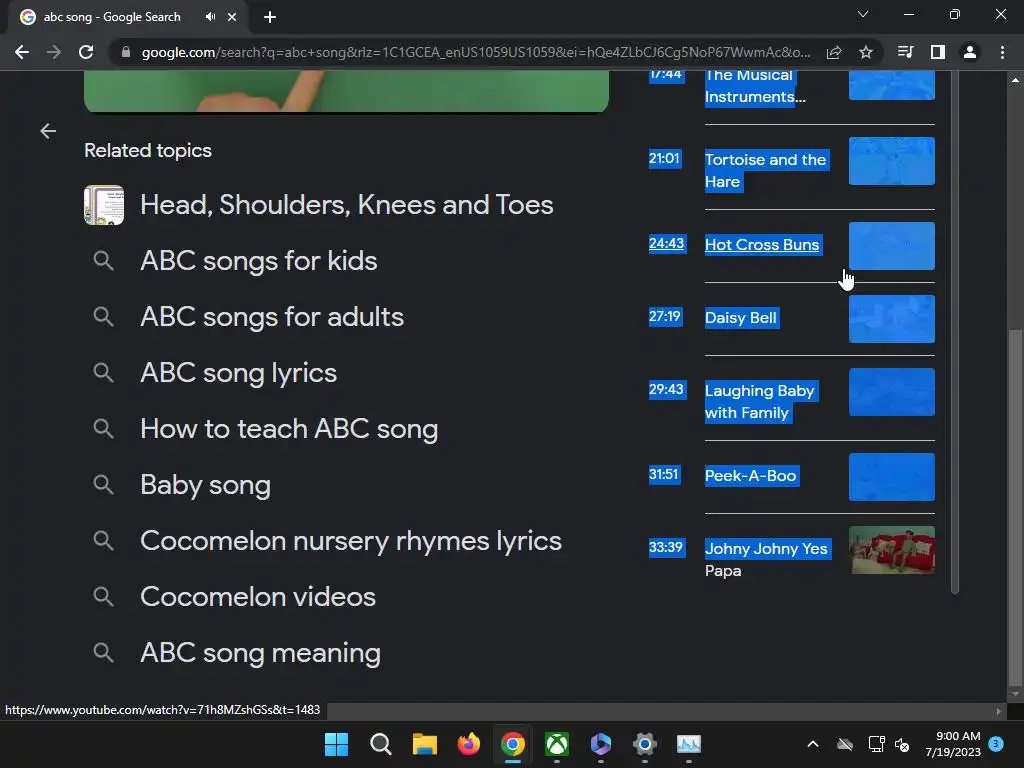
Task: Open the tab search chevron
Action: [863, 14]
